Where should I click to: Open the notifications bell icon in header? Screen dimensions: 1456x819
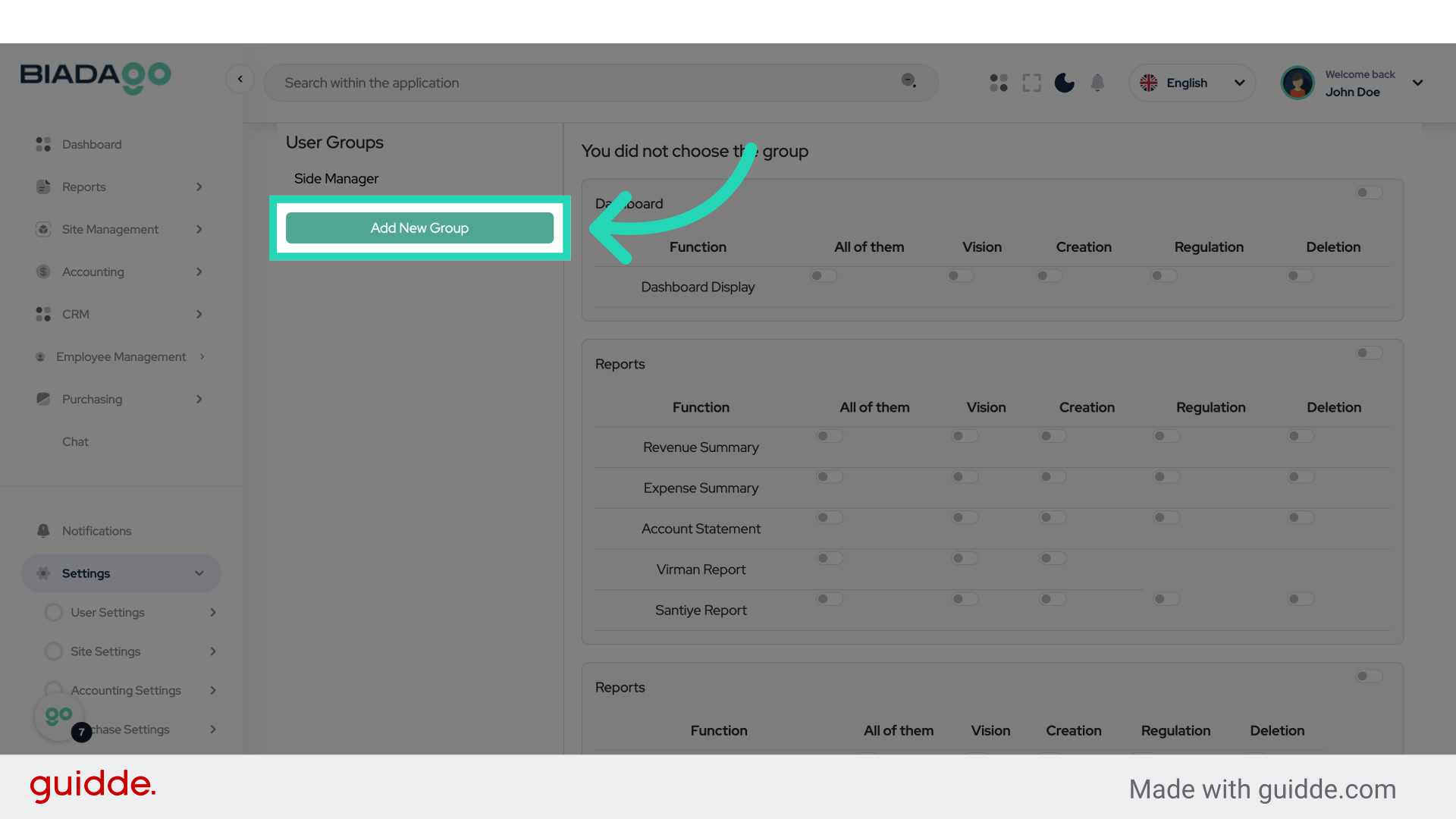pos(1097,83)
